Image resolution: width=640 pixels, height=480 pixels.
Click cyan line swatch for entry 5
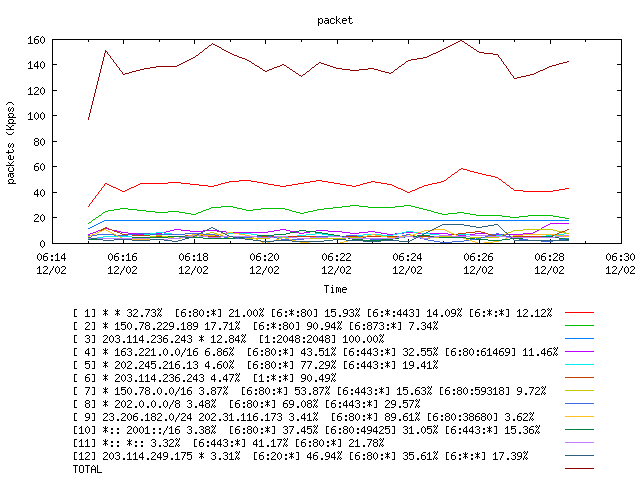[579, 364]
